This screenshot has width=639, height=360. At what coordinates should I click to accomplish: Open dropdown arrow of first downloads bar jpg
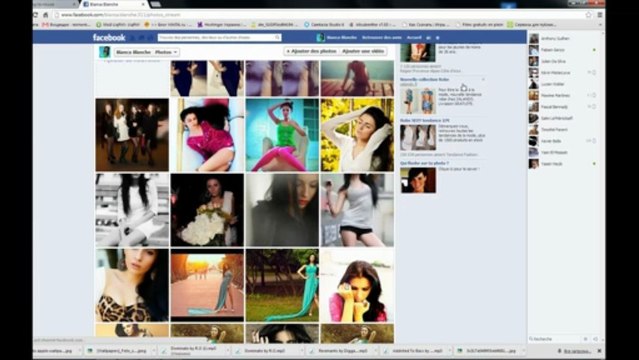pos(79,351)
